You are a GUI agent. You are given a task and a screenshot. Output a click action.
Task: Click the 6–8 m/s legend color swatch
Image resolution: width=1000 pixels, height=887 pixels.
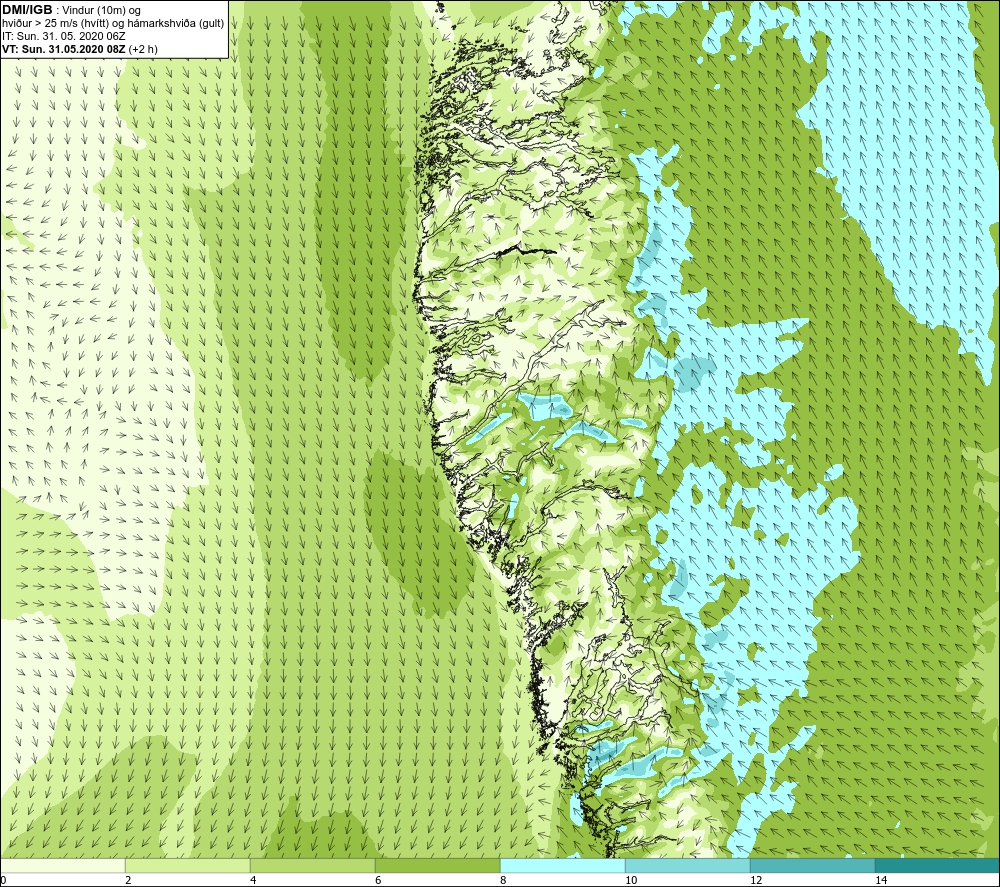click(438, 865)
